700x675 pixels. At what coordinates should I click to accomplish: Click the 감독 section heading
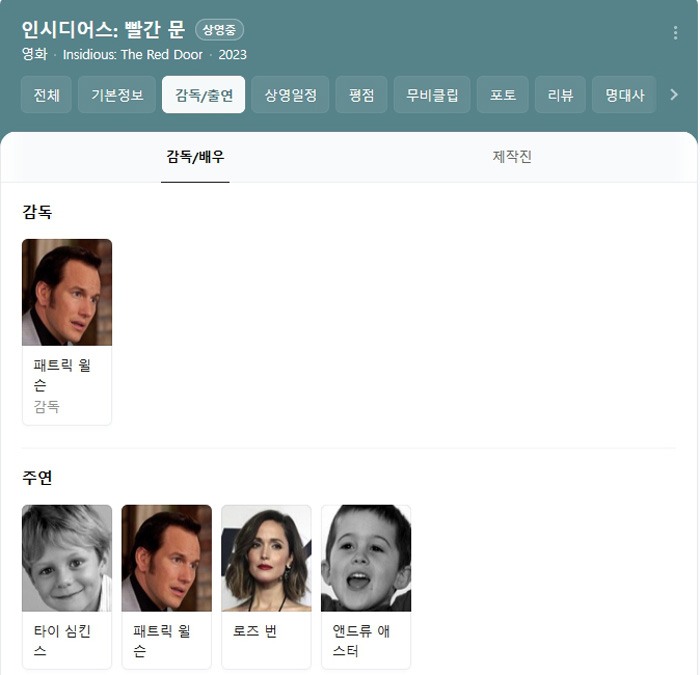pos(37,212)
